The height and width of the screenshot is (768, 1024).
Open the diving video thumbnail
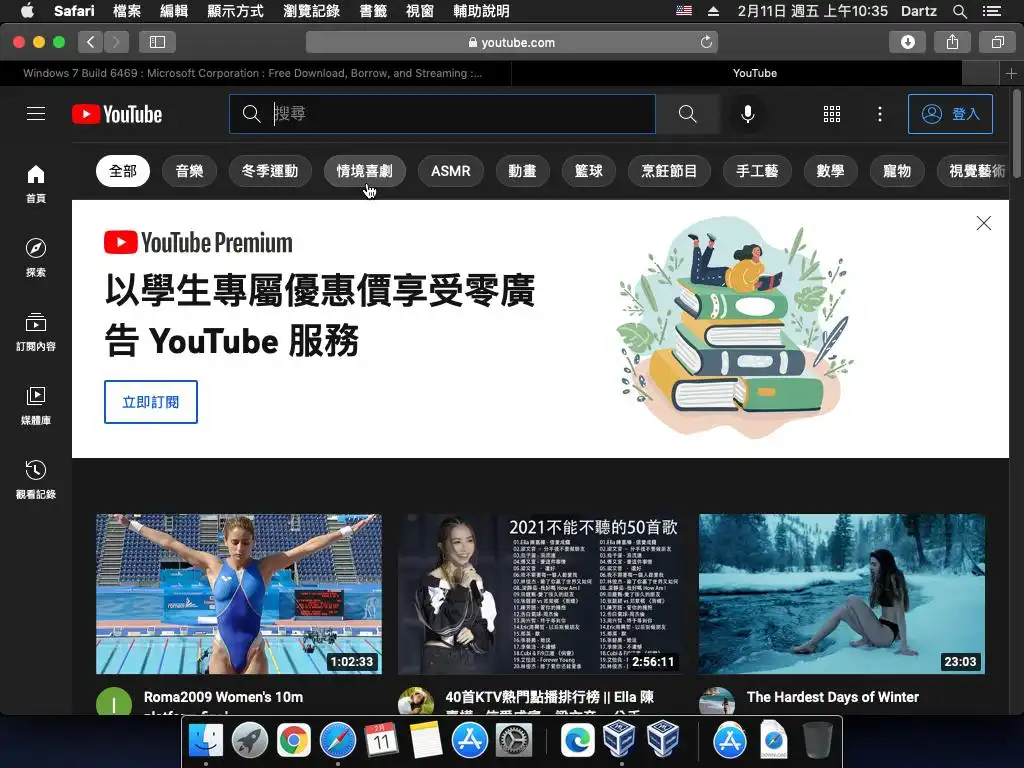[239, 594]
